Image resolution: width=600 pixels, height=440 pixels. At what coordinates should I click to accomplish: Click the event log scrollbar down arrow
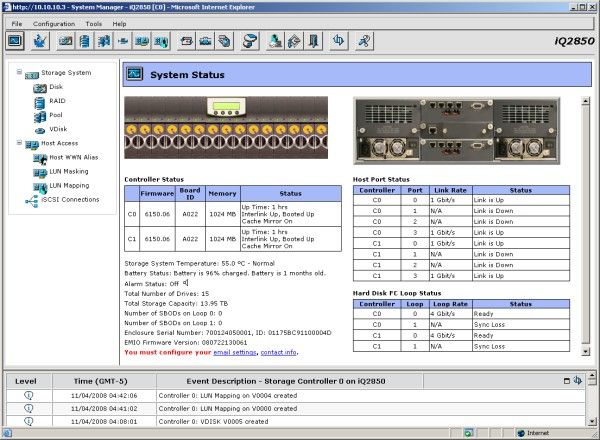tap(592, 422)
